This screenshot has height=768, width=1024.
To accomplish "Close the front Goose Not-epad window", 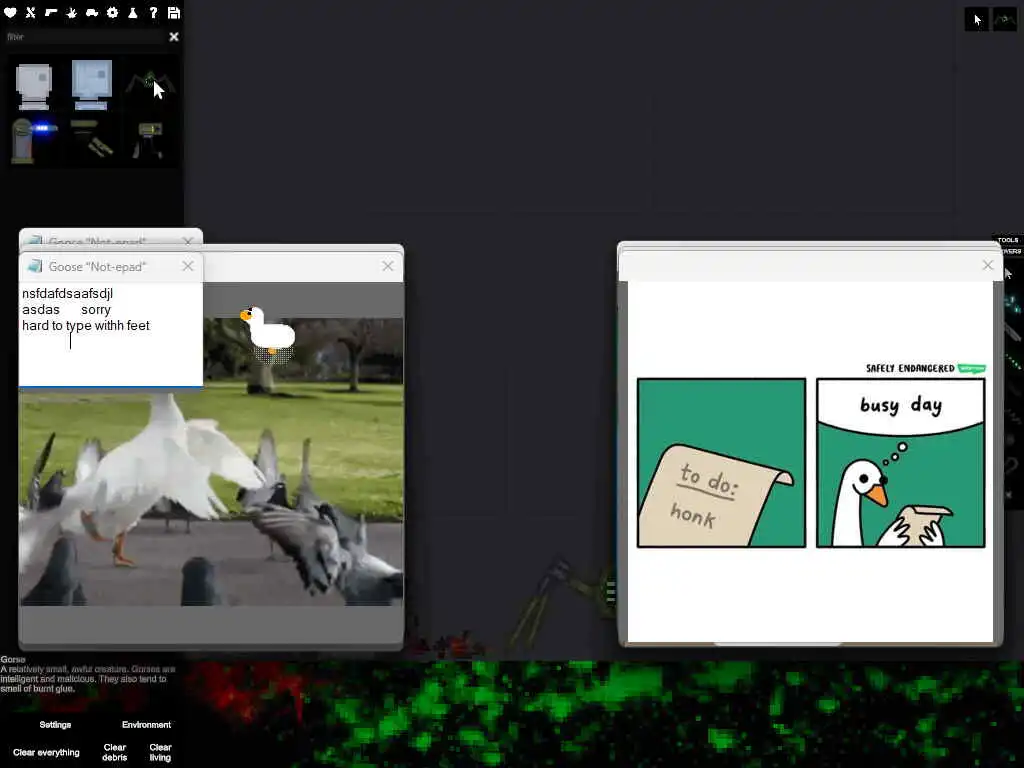I will (x=188, y=266).
